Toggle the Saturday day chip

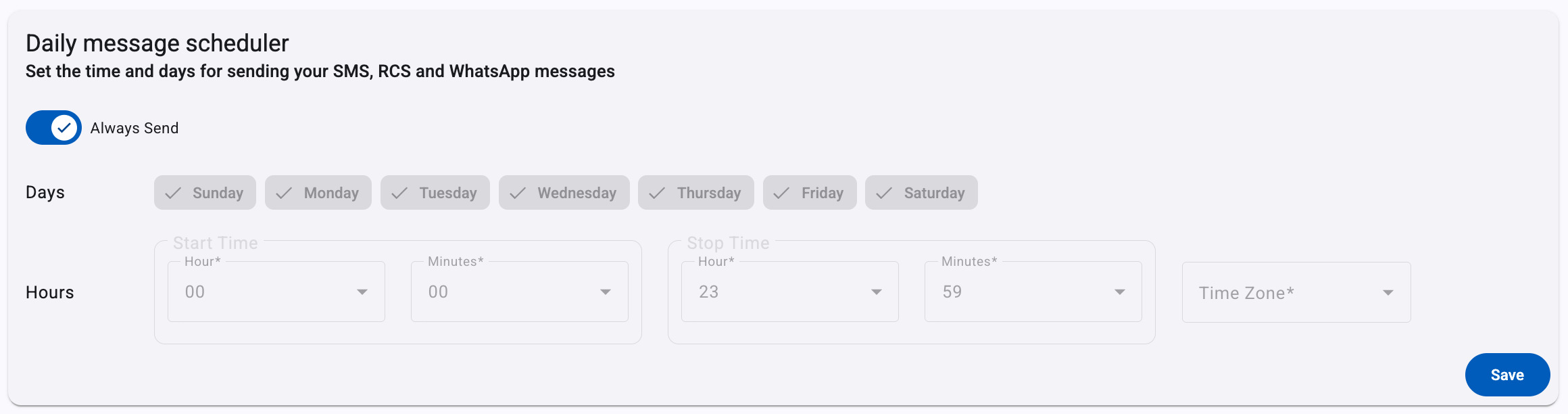coord(921,193)
